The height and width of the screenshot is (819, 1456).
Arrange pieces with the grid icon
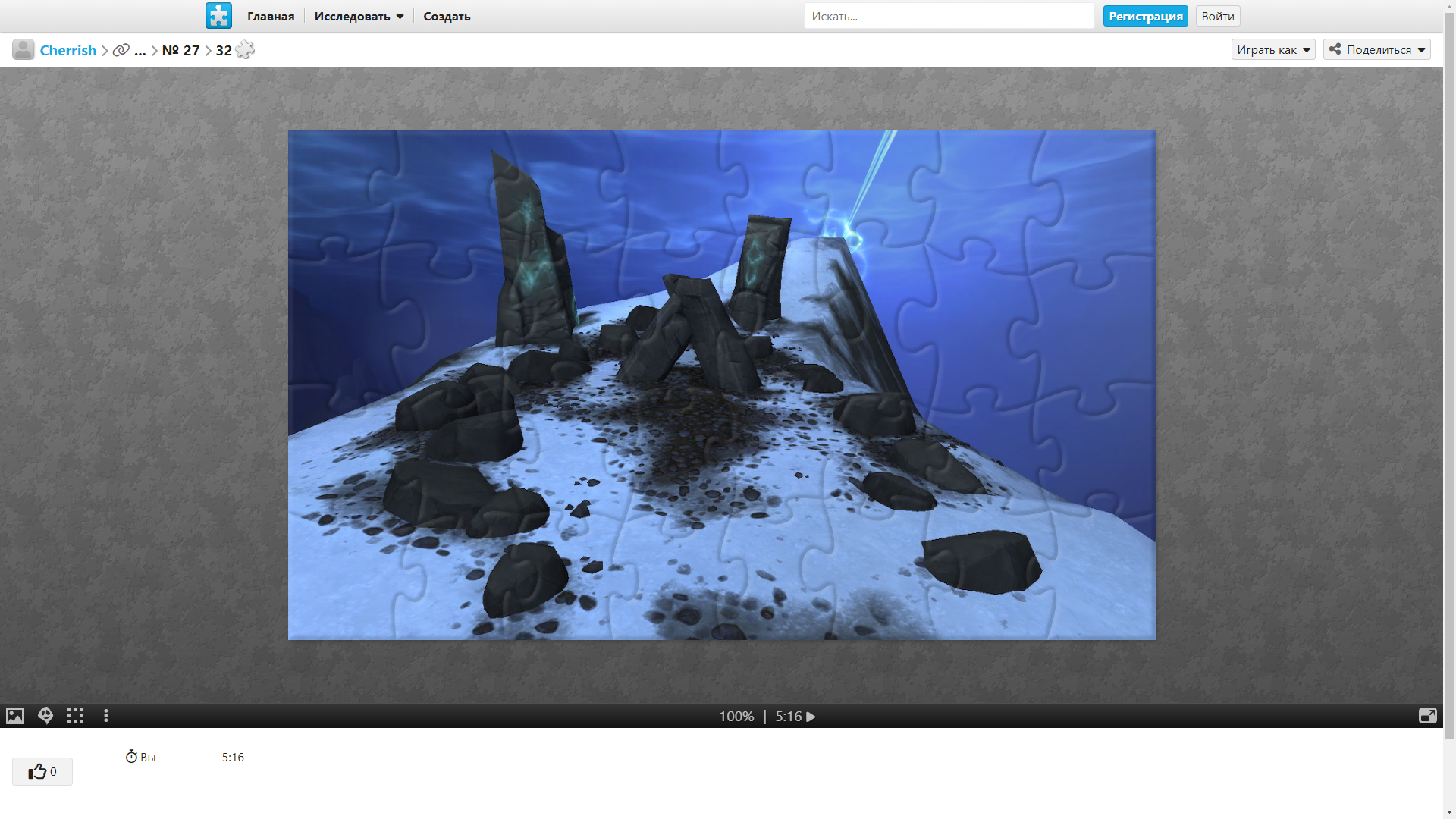click(x=75, y=716)
